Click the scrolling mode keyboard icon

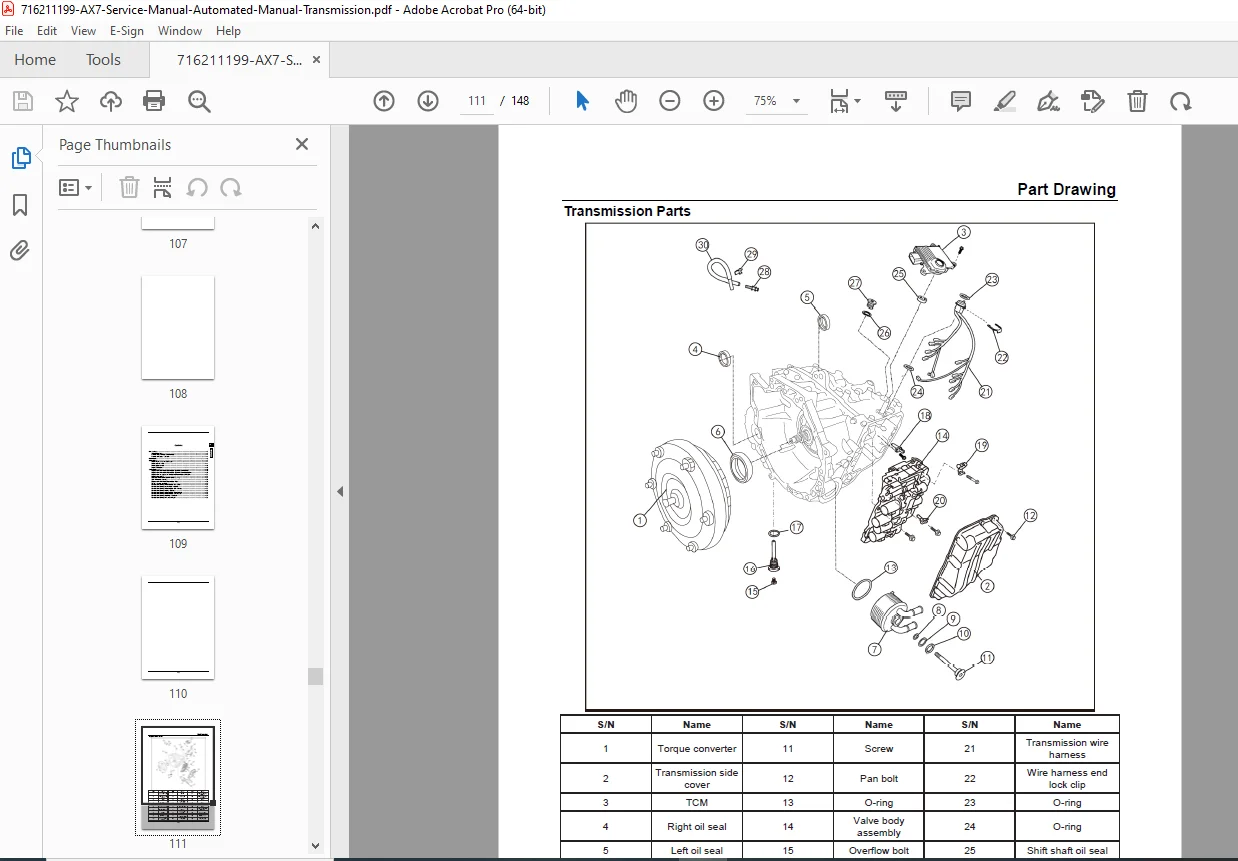tap(895, 101)
